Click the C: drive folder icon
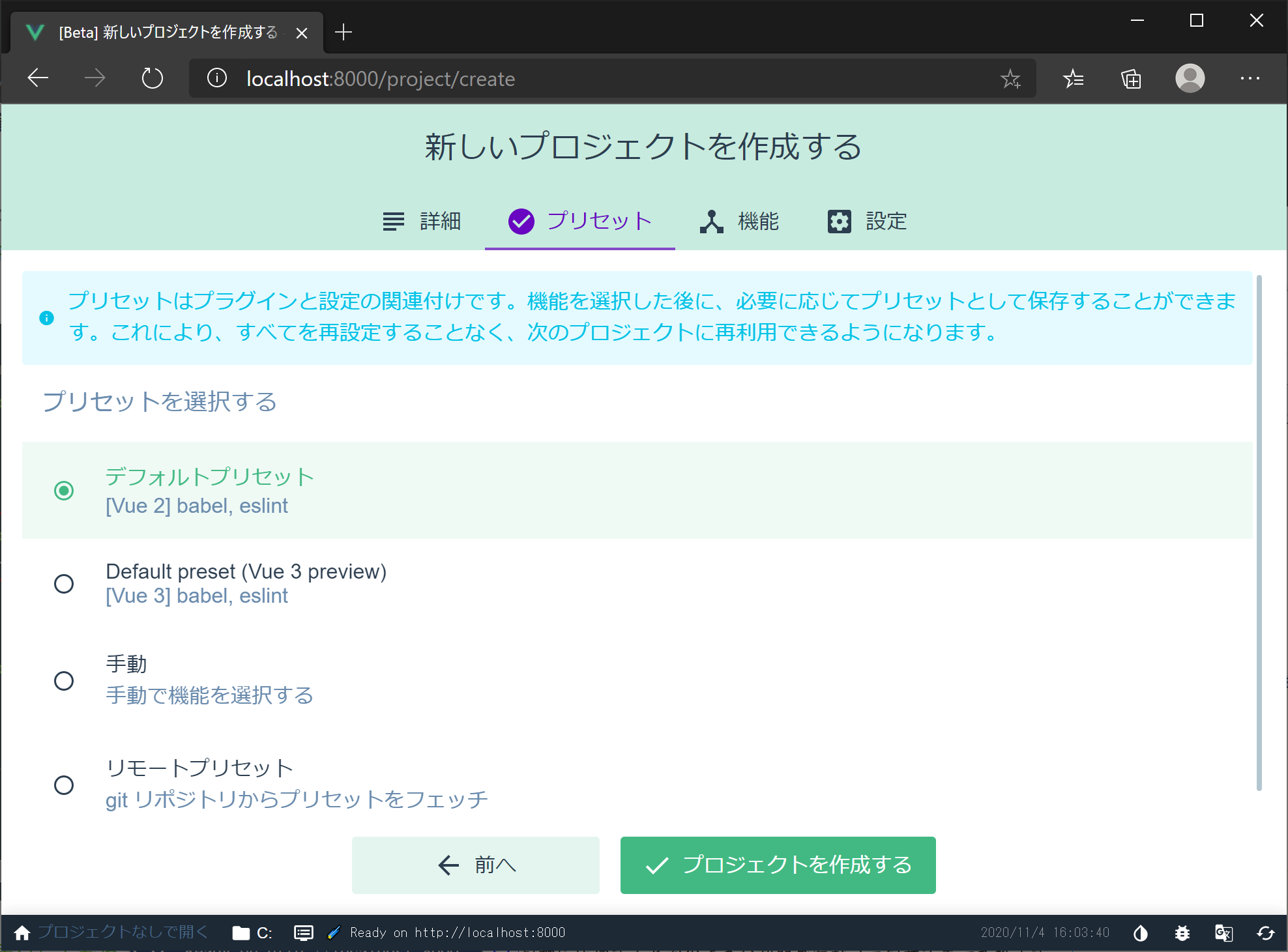This screenshot has width=1288, height=952. tap(241, 932)
